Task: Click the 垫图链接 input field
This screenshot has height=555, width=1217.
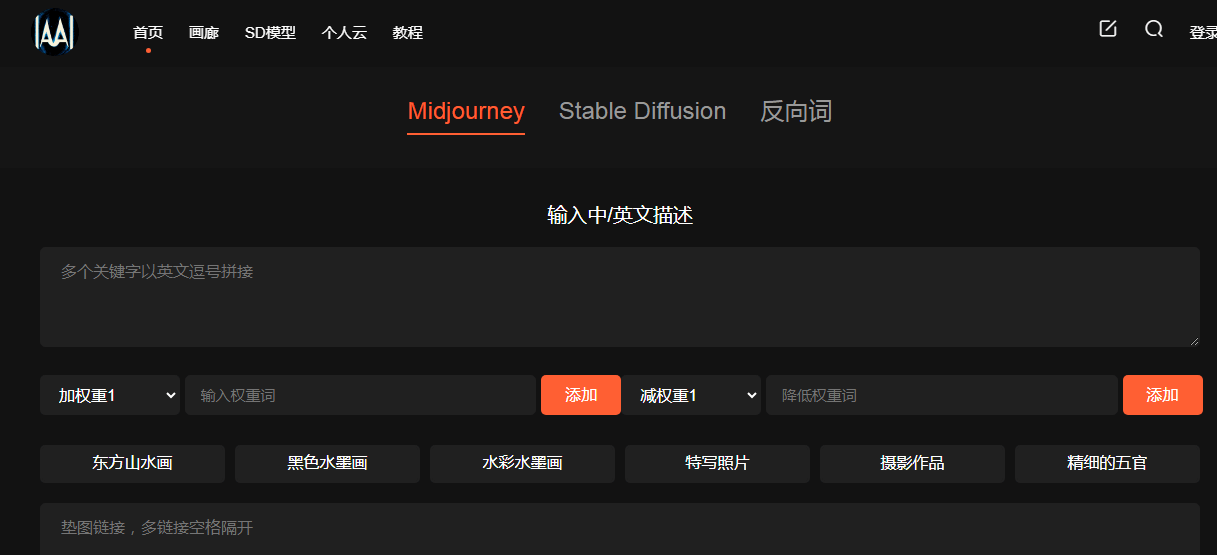Action: (x=619, y=527)
